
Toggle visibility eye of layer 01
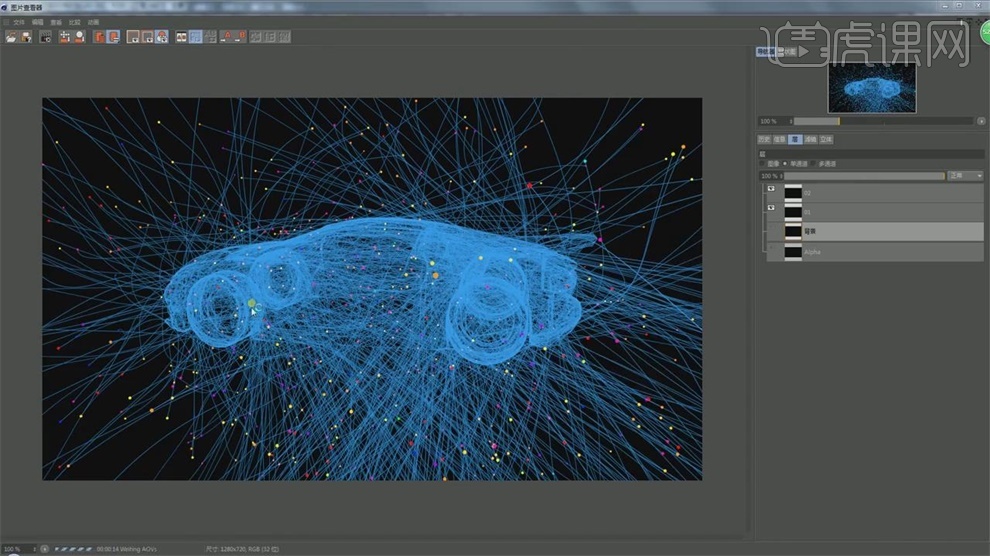[770, 208]
